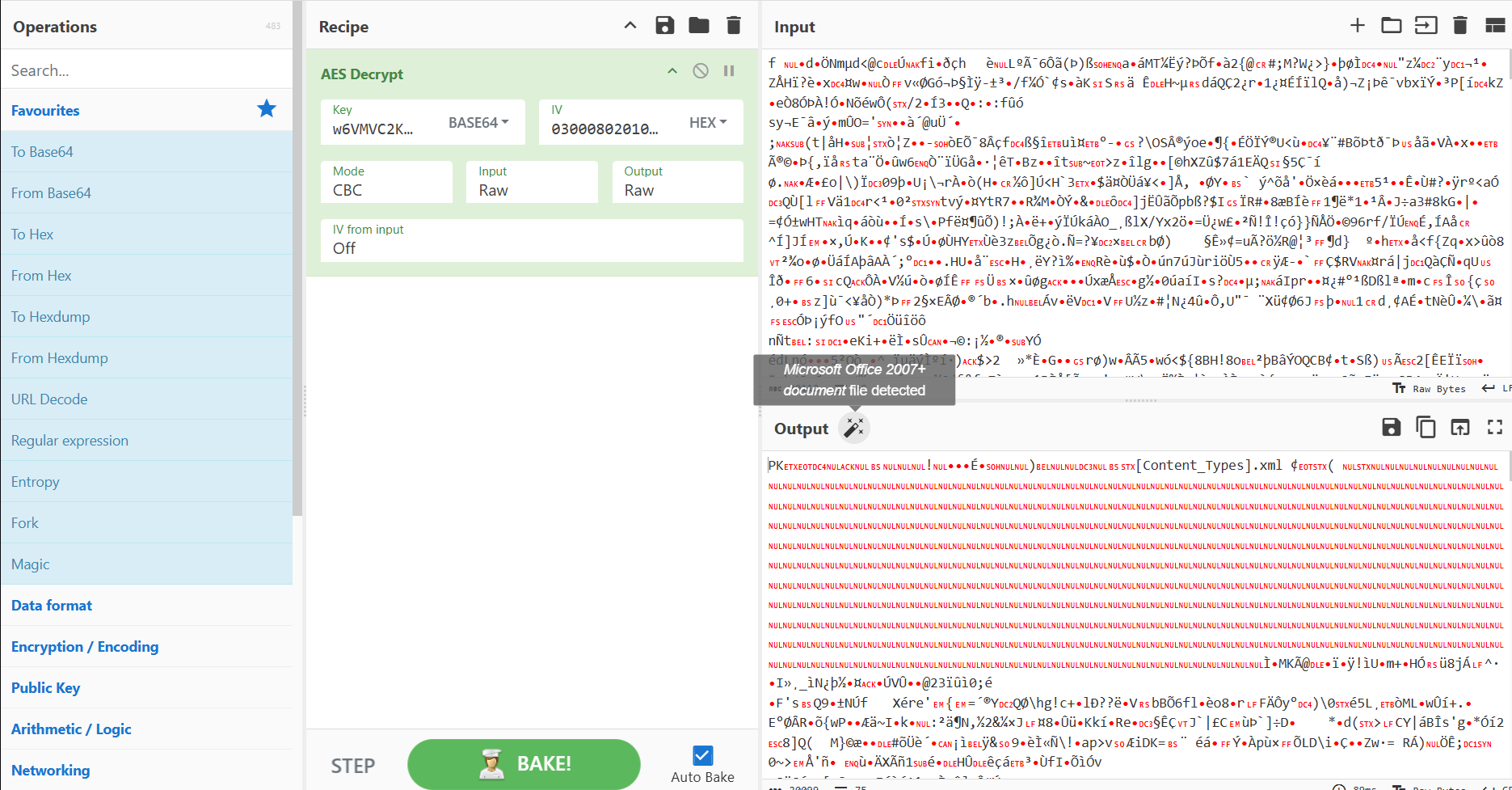Select the From Hex operation
This screenshot has height=790, width=1512.
tap(146, 275)
